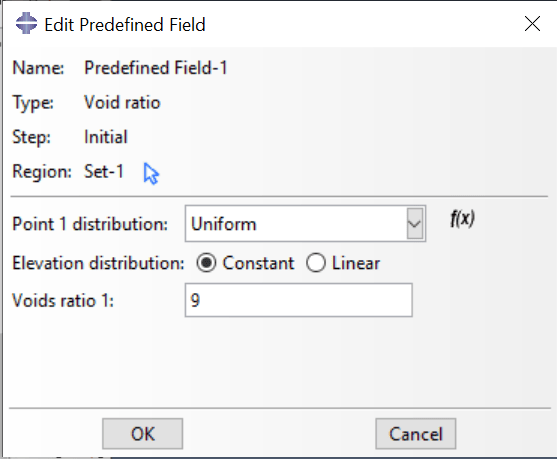Click the Initial step value
Image resolution: width=557 pixels, height=459 pixels.
pos(106,137)
